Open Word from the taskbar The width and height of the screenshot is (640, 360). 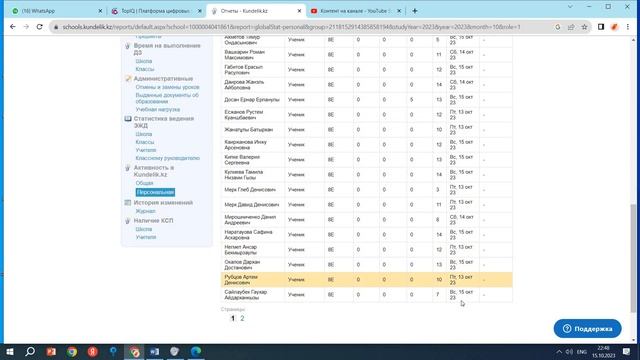point(154,351)
